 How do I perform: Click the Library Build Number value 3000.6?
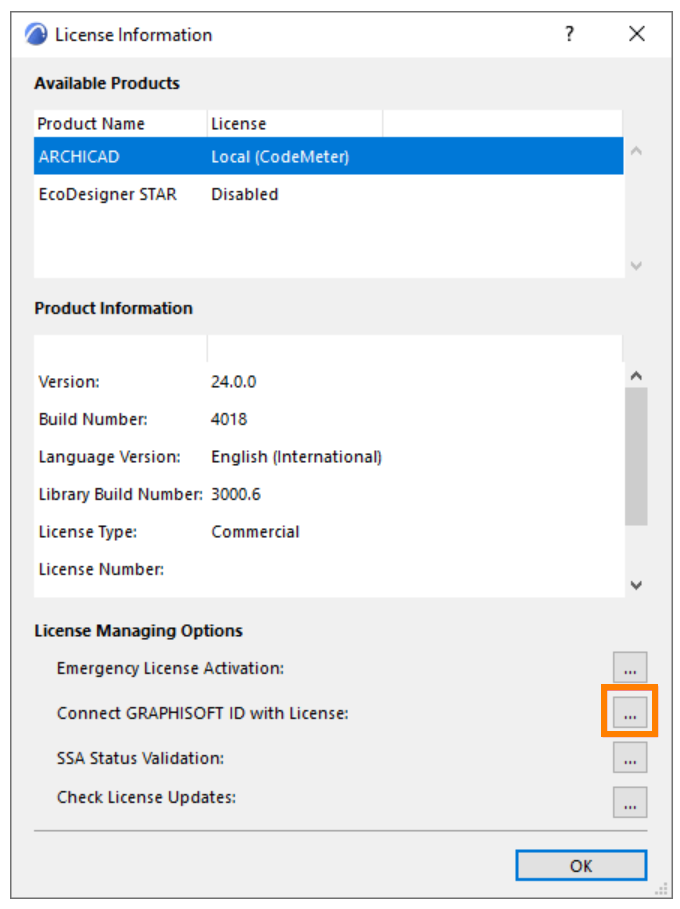point(235,494)
